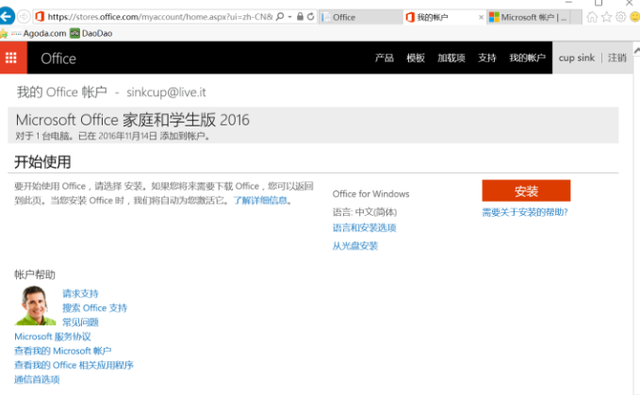Click the Office icon in the address bar
Image resolution: width=640 pixels, height=395 pixels.
pos(40,17)
